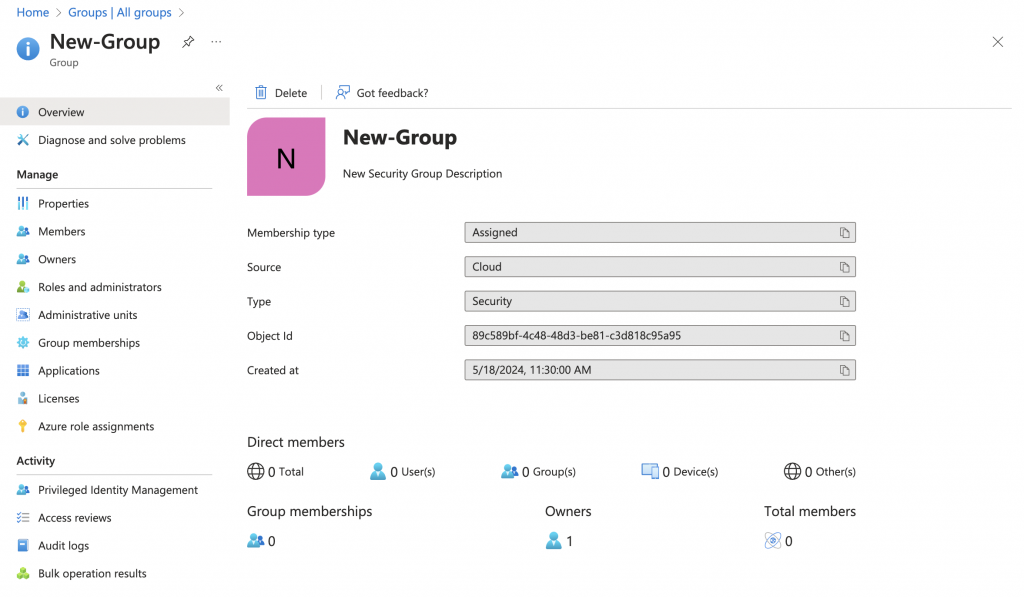The width and height of the screenshot is (1024, 597).
Task: Copy the Membership type value
Action: (x=844, y=233)
